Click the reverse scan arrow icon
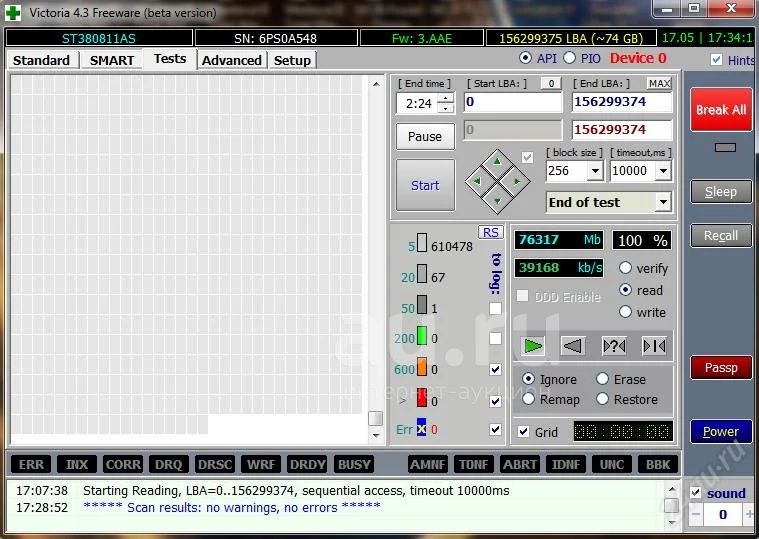759x539 pixels. coord(573,346)
